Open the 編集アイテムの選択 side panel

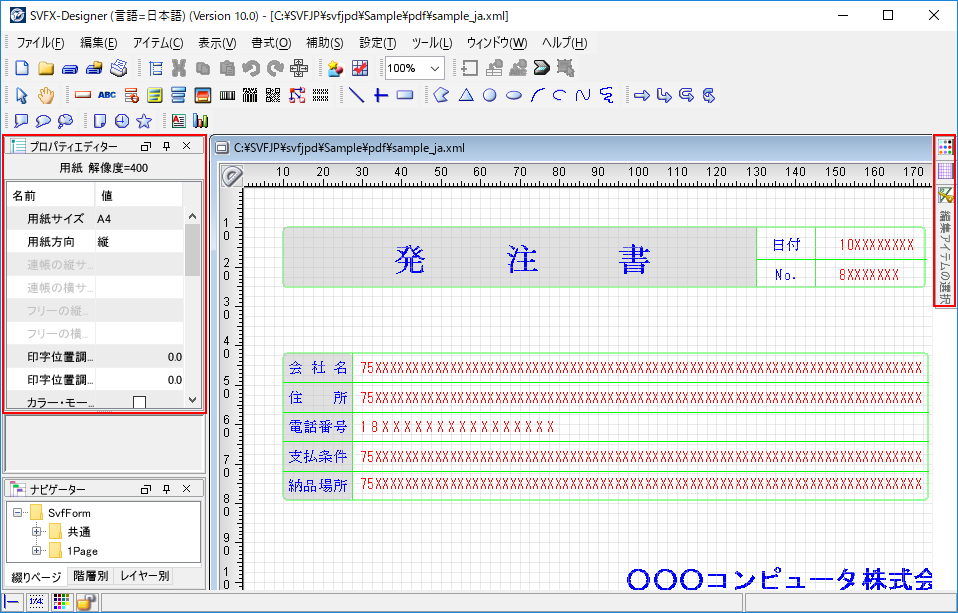[x=945, y=258]
